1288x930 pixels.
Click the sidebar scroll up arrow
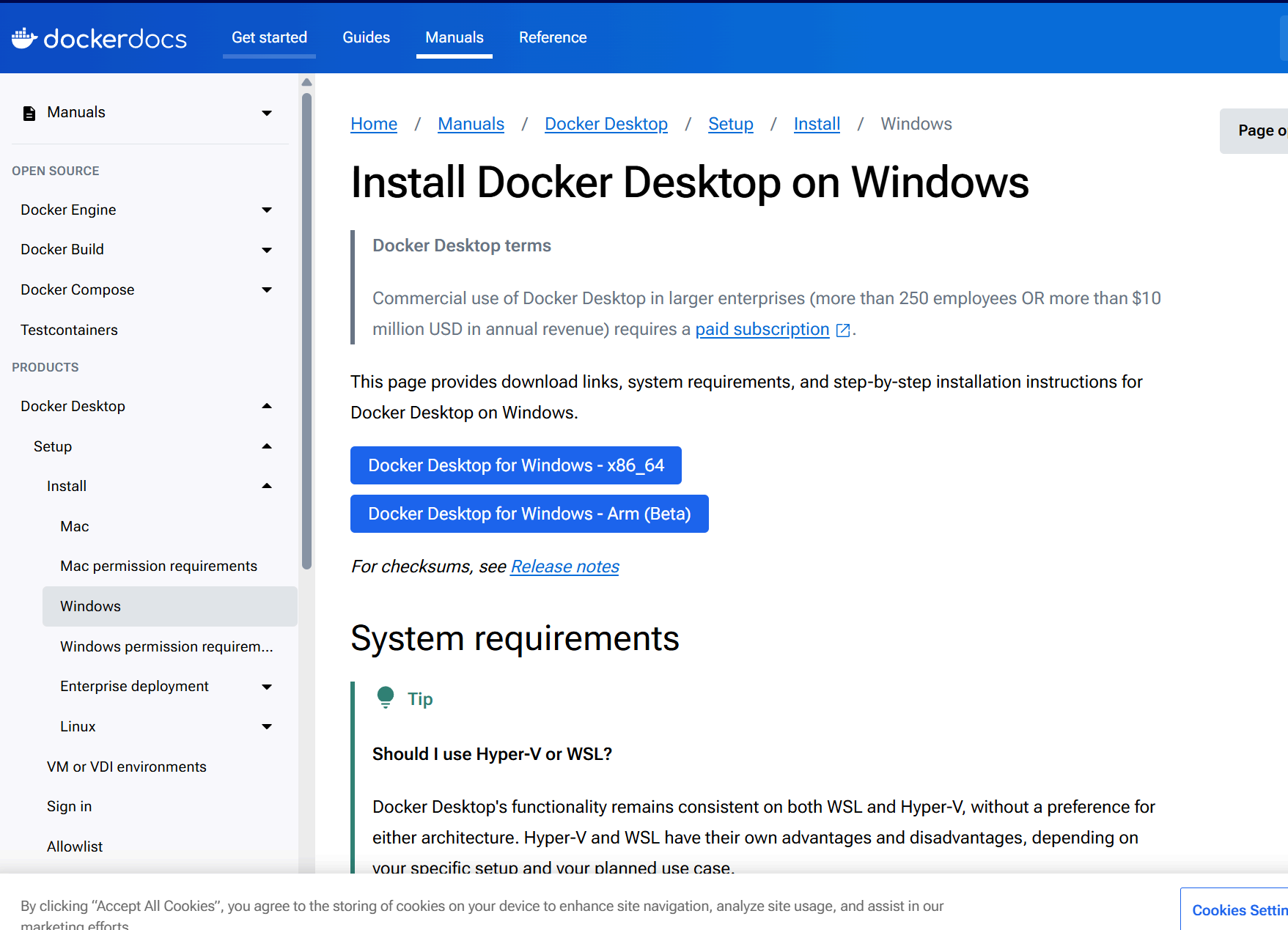[306, 82]
